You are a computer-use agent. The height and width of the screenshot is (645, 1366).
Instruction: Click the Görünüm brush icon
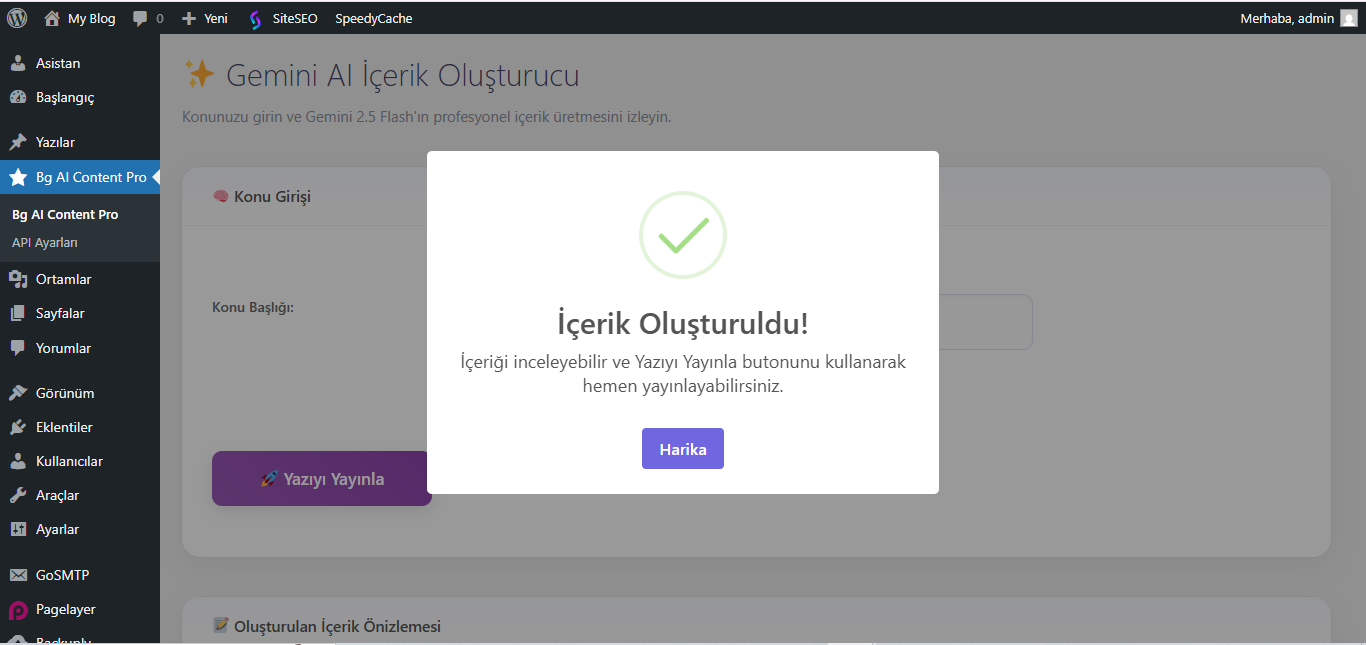click(x=18, y=393)
